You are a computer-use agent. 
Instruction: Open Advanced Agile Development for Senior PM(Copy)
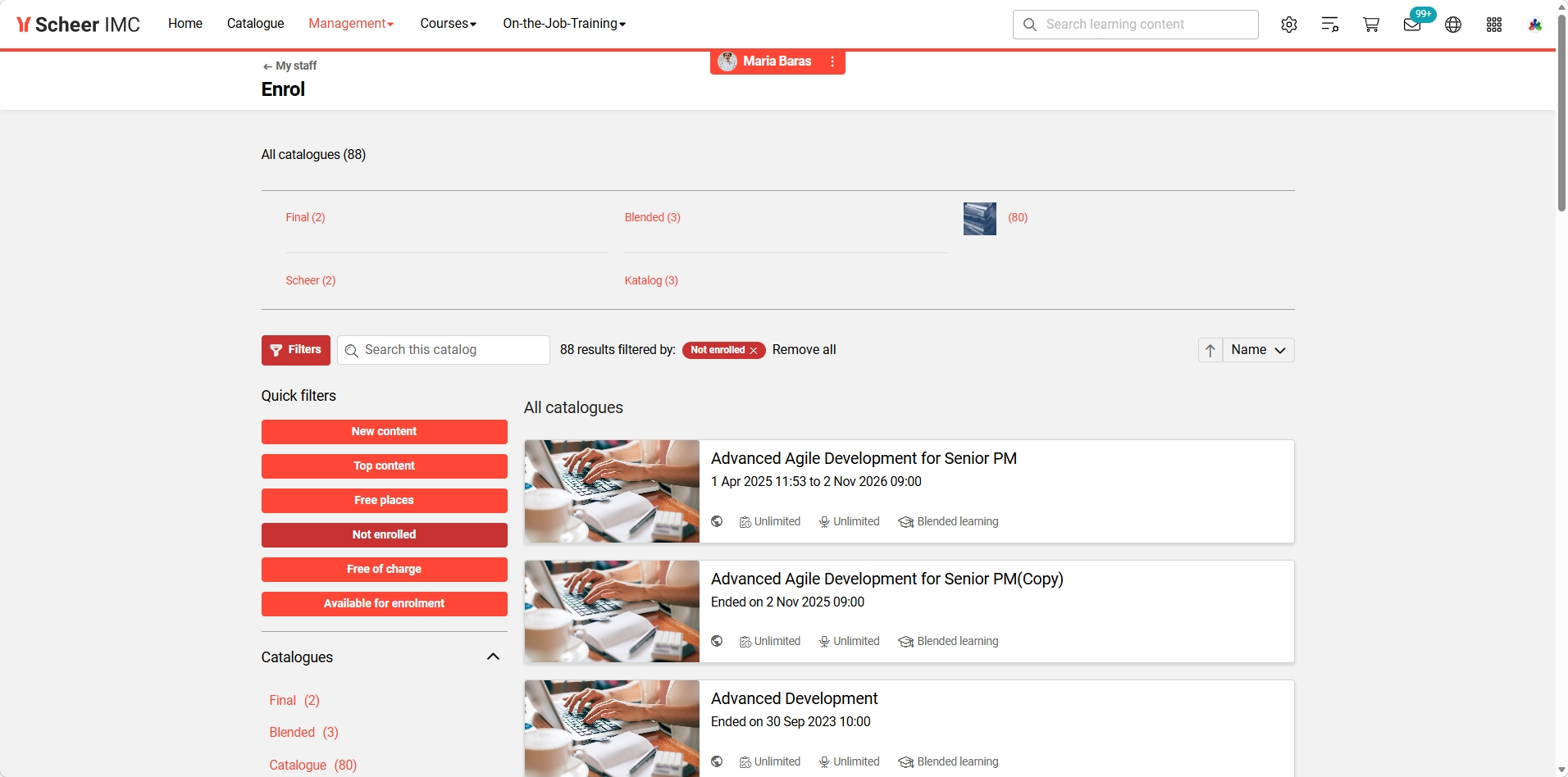point(887,579)
